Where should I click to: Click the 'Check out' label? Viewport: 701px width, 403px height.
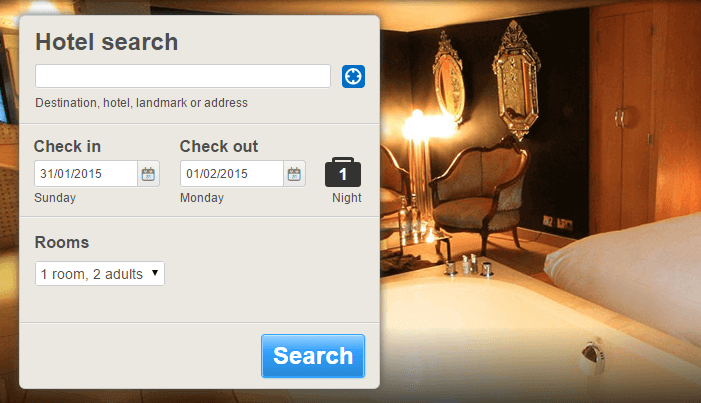click(219, 146)
